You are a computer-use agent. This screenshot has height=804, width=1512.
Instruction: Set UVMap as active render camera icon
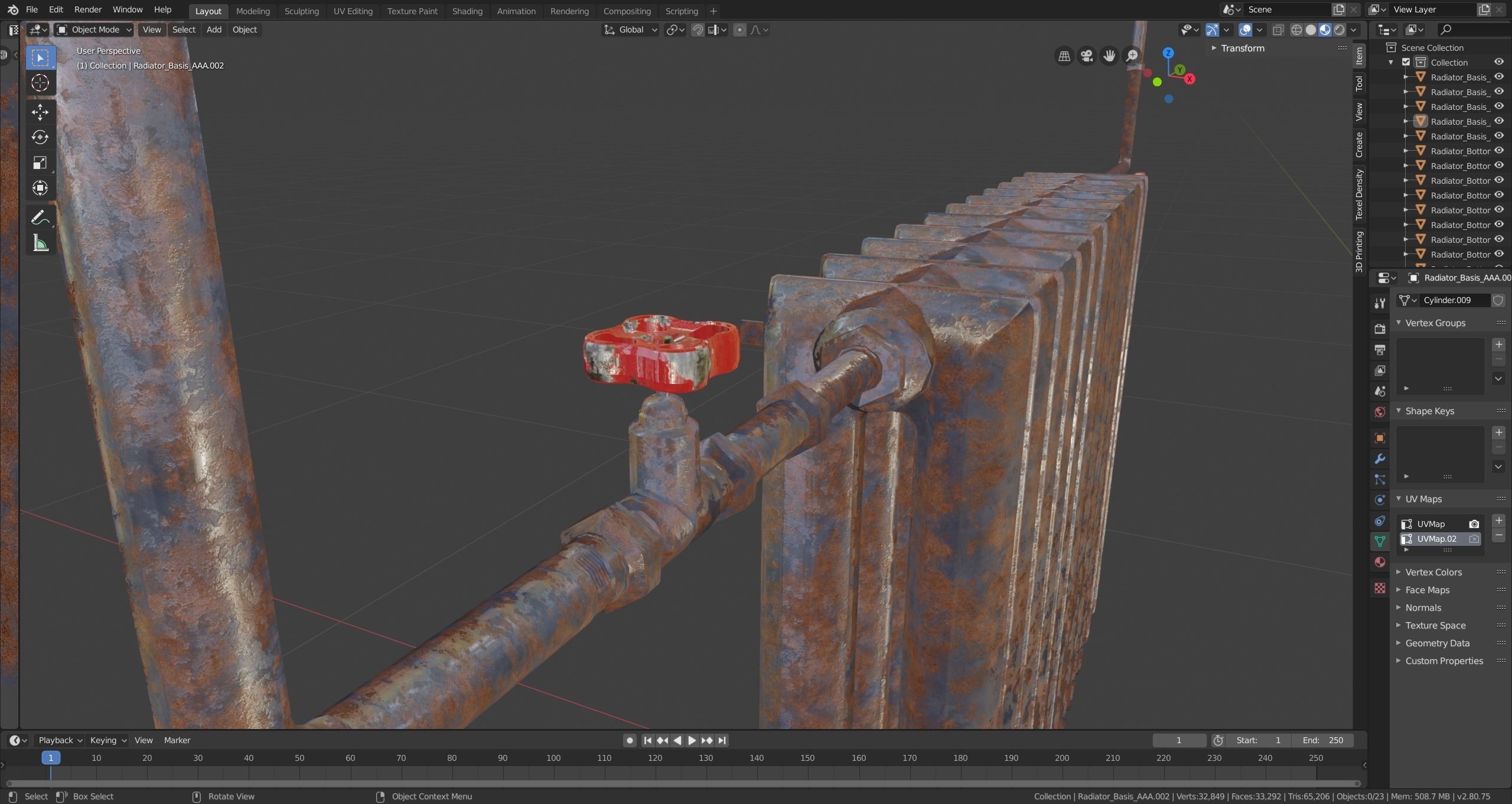pyautogui.click(x=1474, y=524)
